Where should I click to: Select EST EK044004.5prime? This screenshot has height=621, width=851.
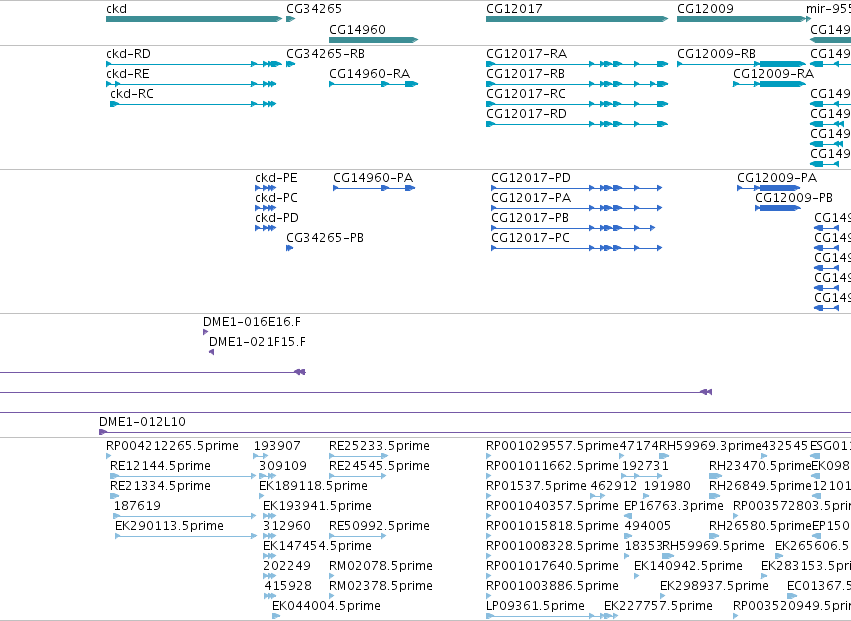coord(276,616)
